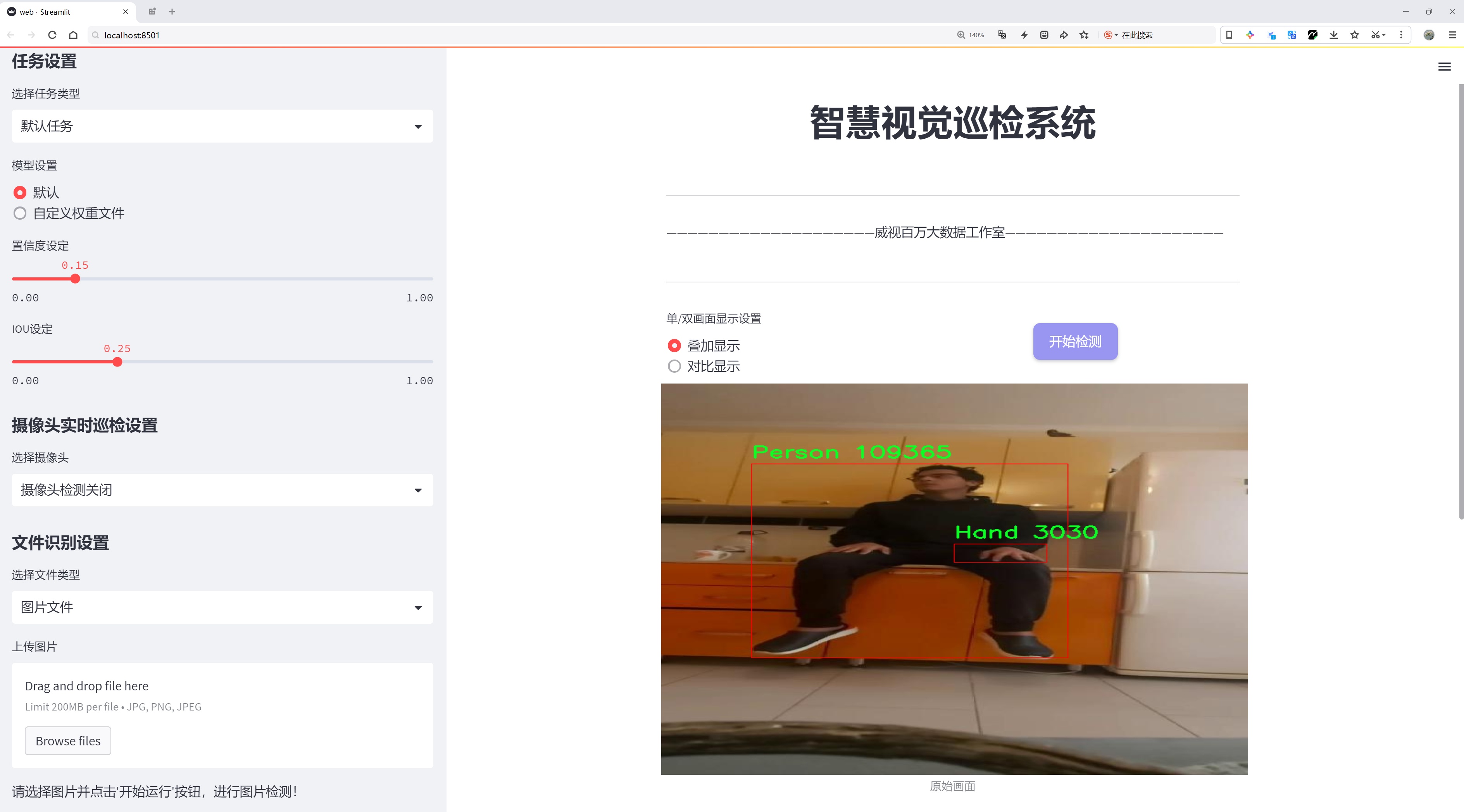This screenshot has width=1464, height=812.
Task: Toggle lightning speed mode icon
Action: tap(1024, 34)
